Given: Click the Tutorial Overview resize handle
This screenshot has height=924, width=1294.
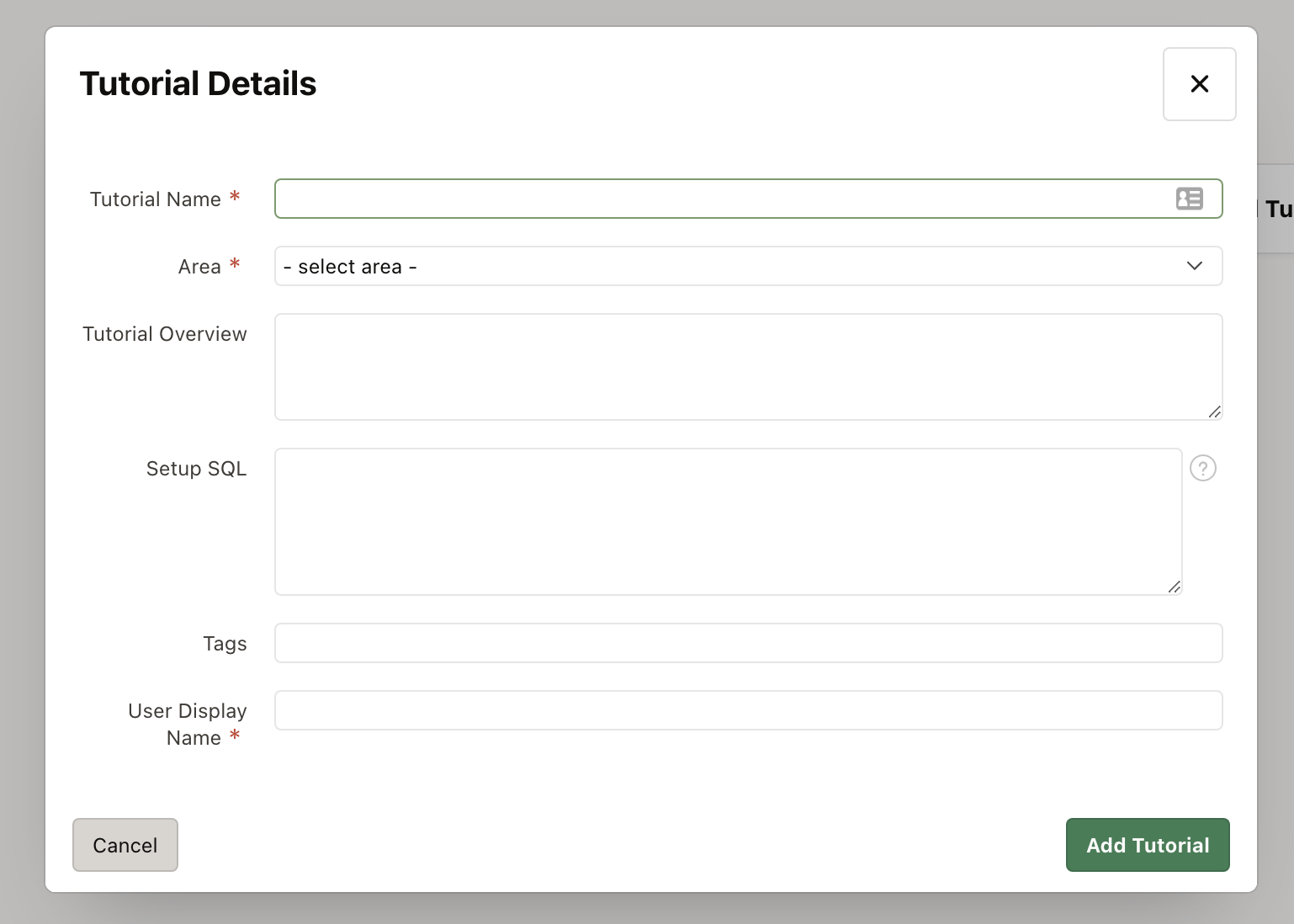Looking at the screenshot, I should [1214, 412].
